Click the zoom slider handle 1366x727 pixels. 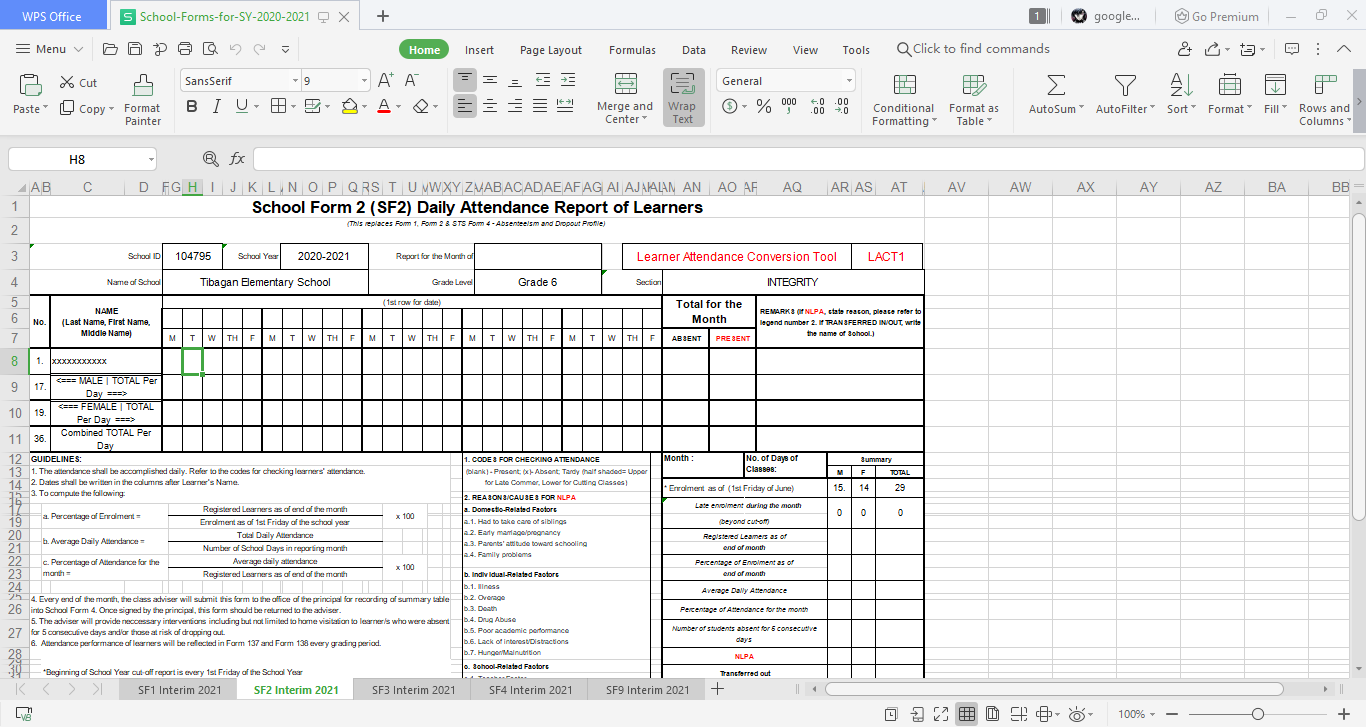click(1258, 714)
